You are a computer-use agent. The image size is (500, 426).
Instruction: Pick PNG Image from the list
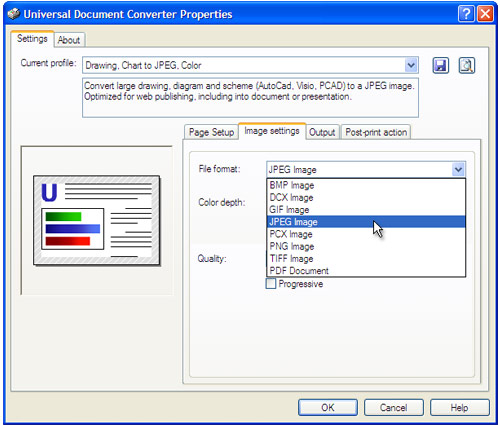[366, 246]
